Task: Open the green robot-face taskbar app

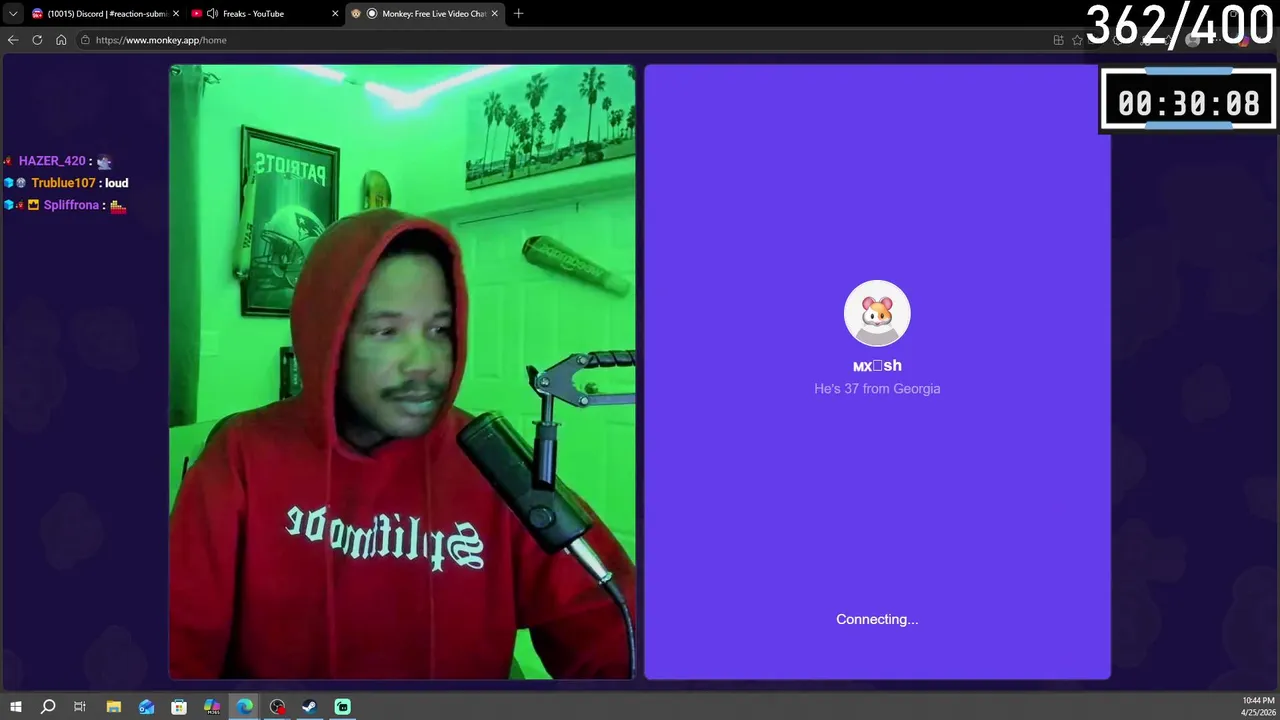Action: point(343,707)
